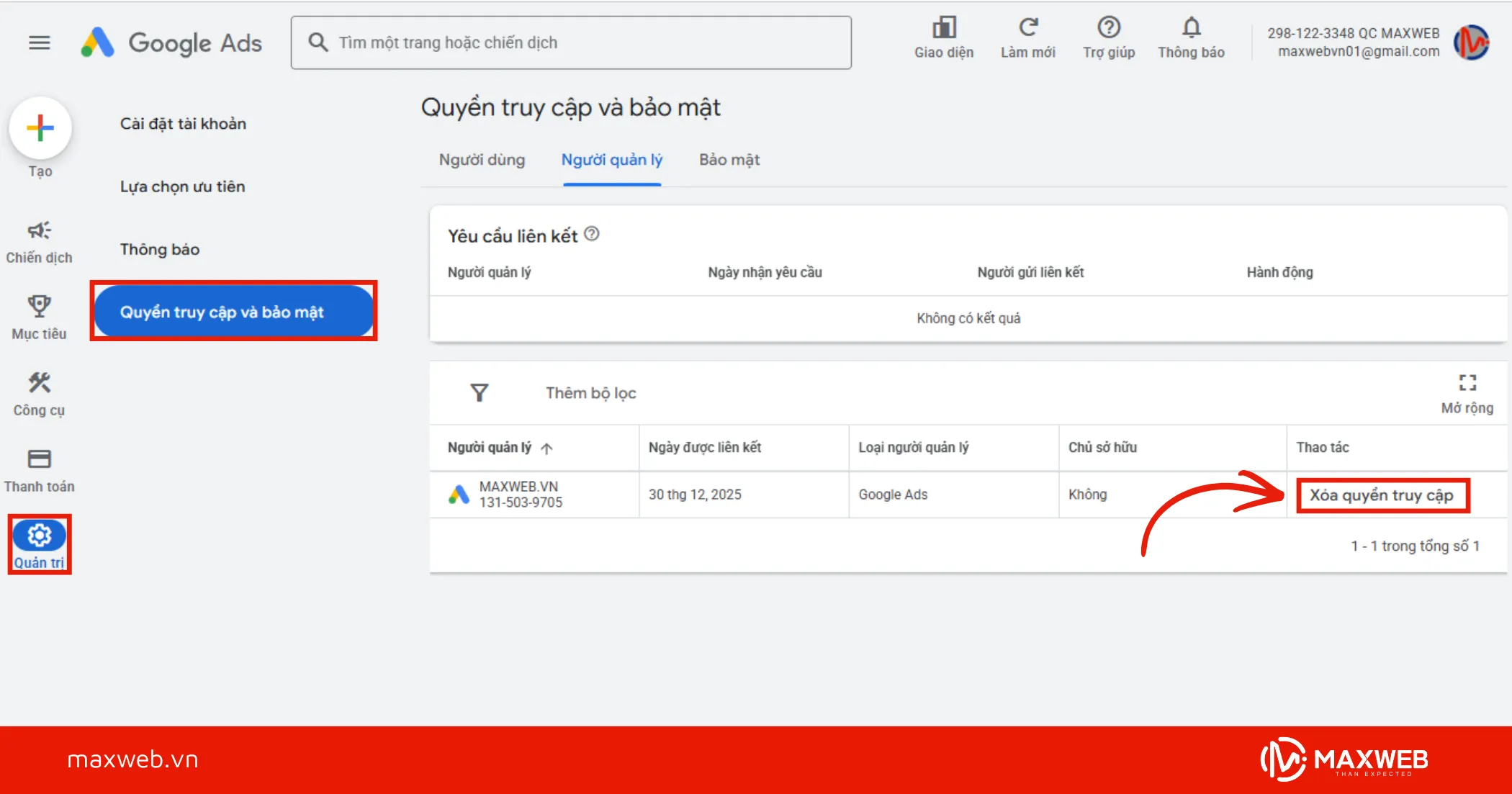1512x794 pixels.
Task: Switch to Bảo mật tab
Action: [729, 160]
